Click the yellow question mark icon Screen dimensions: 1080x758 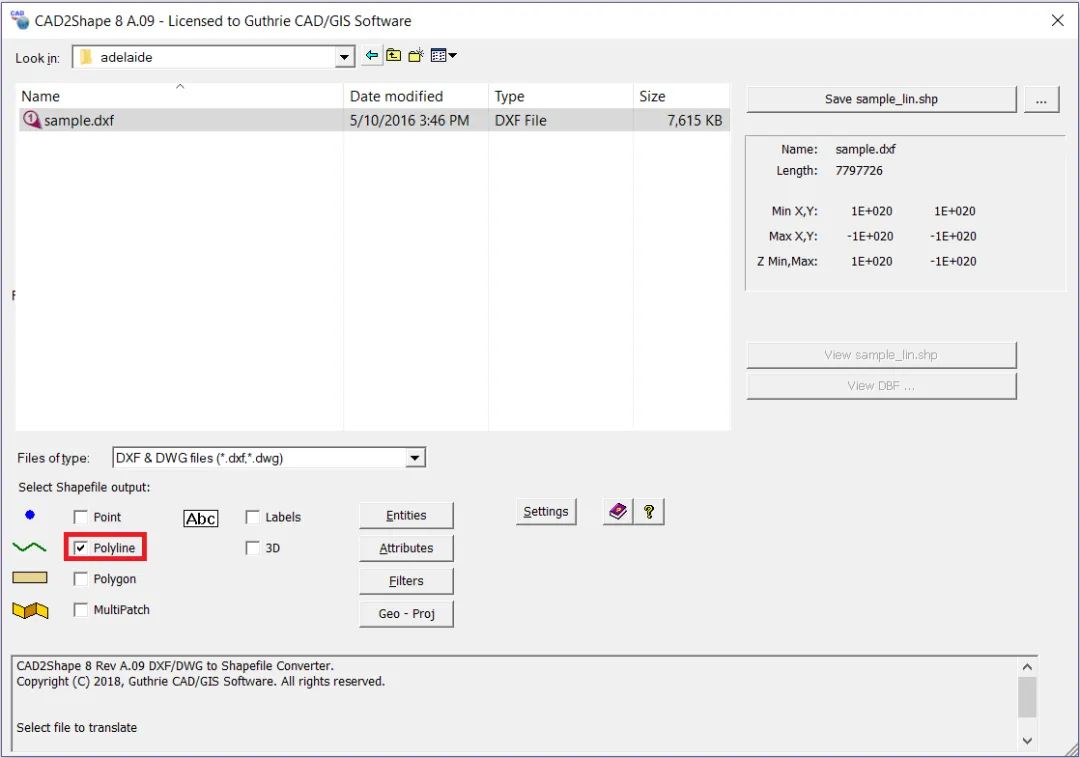tap(649, 512)
